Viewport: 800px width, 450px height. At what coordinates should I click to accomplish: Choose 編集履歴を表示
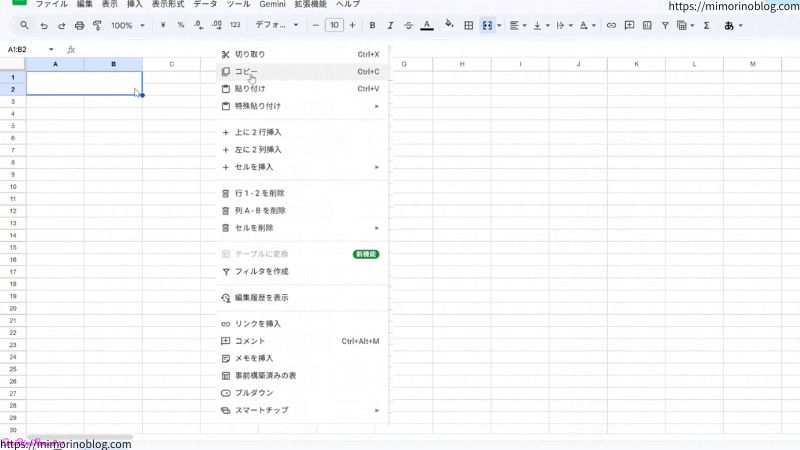coord(302,297)
